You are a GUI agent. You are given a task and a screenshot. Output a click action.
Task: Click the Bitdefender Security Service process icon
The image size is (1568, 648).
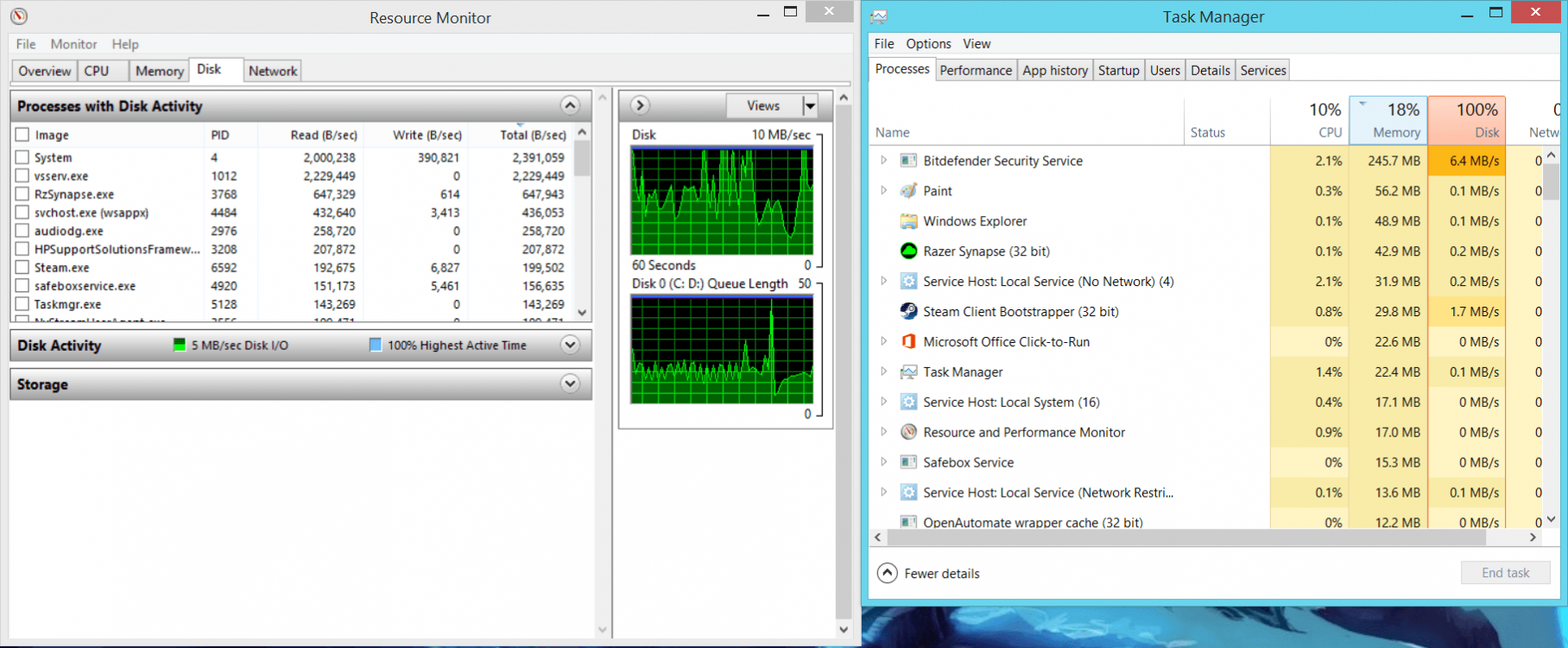pos(908,161)
